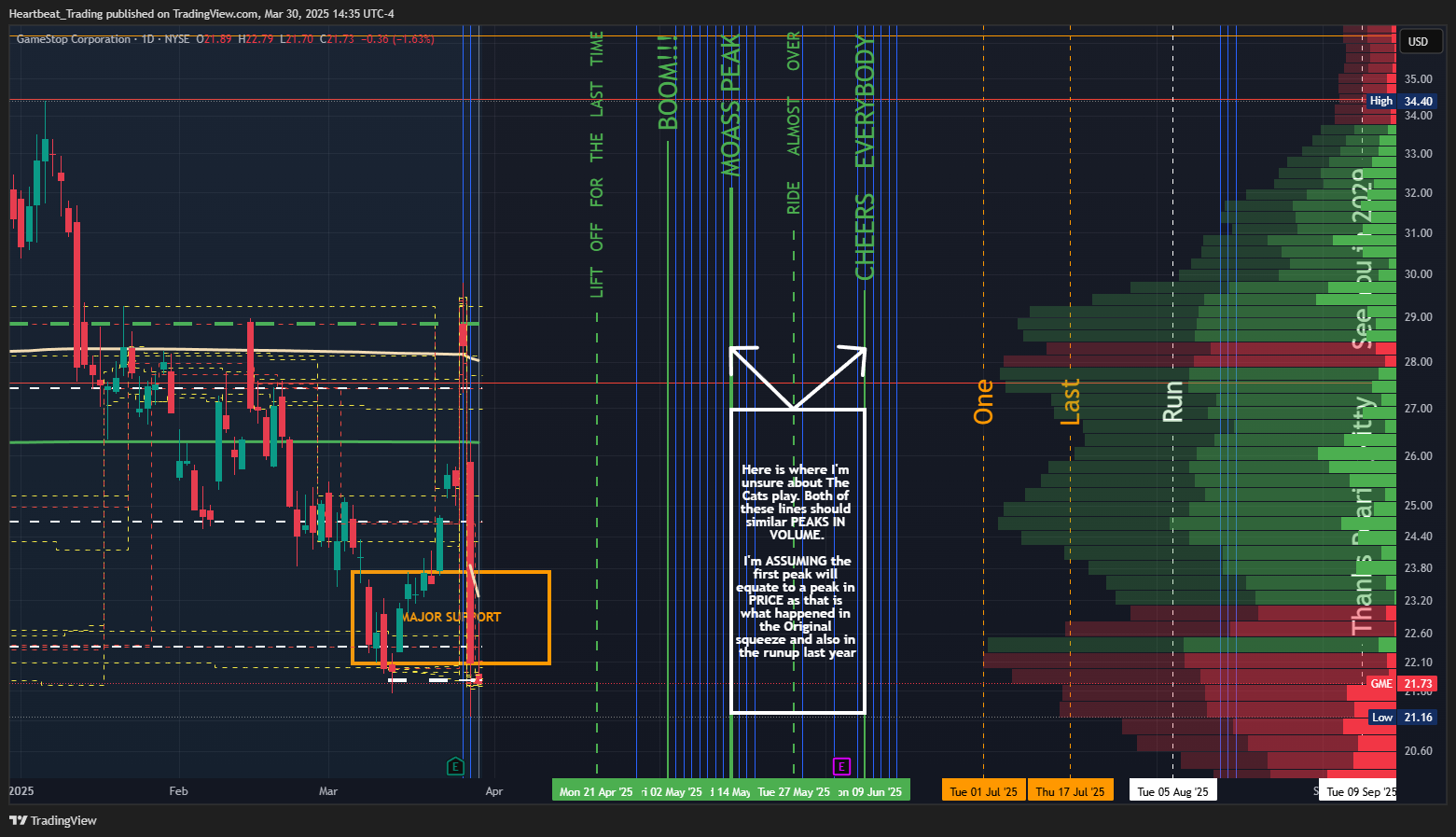The width and height of the screenshot is (1456, 837).
Task: Select the 02 May '25 date marker
Action: [673, 791]
